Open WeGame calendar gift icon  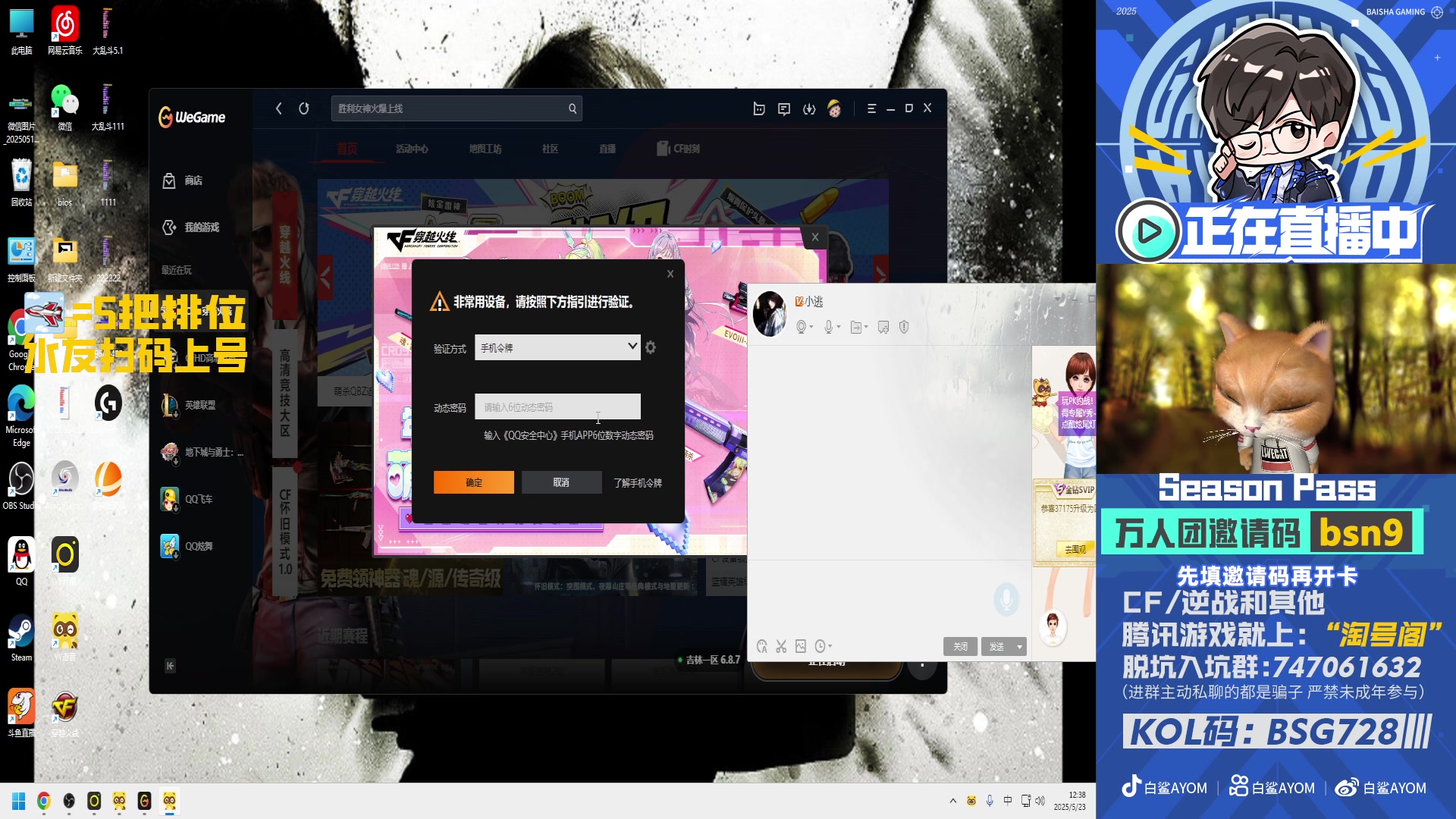point(758,108)
